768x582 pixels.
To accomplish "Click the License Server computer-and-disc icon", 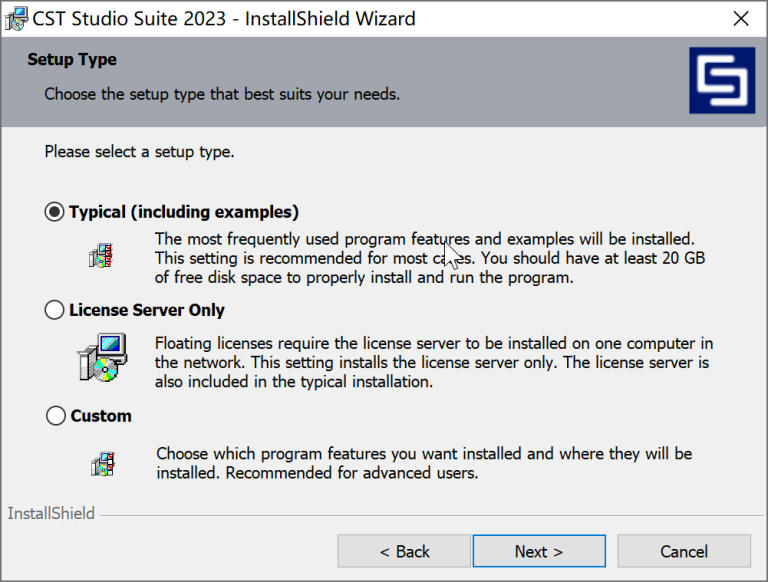I will pyautogui.click(x=102, y=357).
